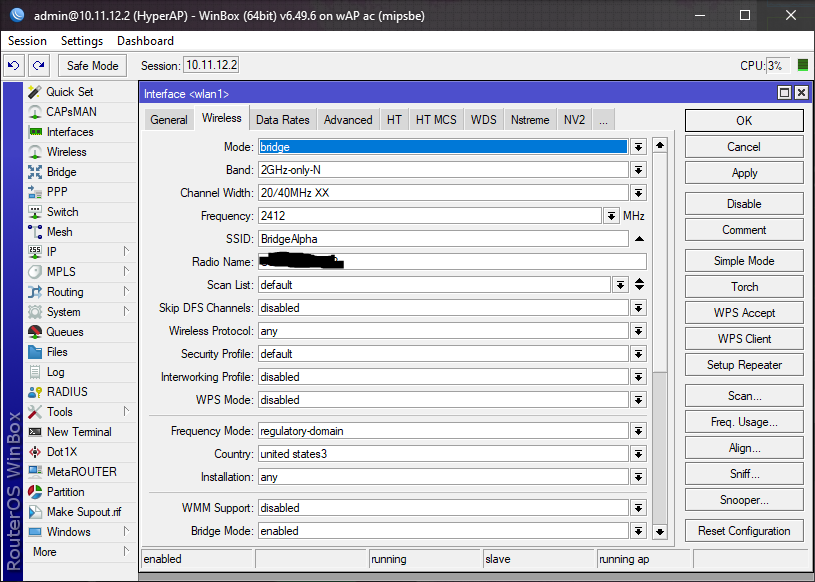Open CAPsMAN in the sidebar
Viewport: 815px width, 582px height.
click(71, 112)
